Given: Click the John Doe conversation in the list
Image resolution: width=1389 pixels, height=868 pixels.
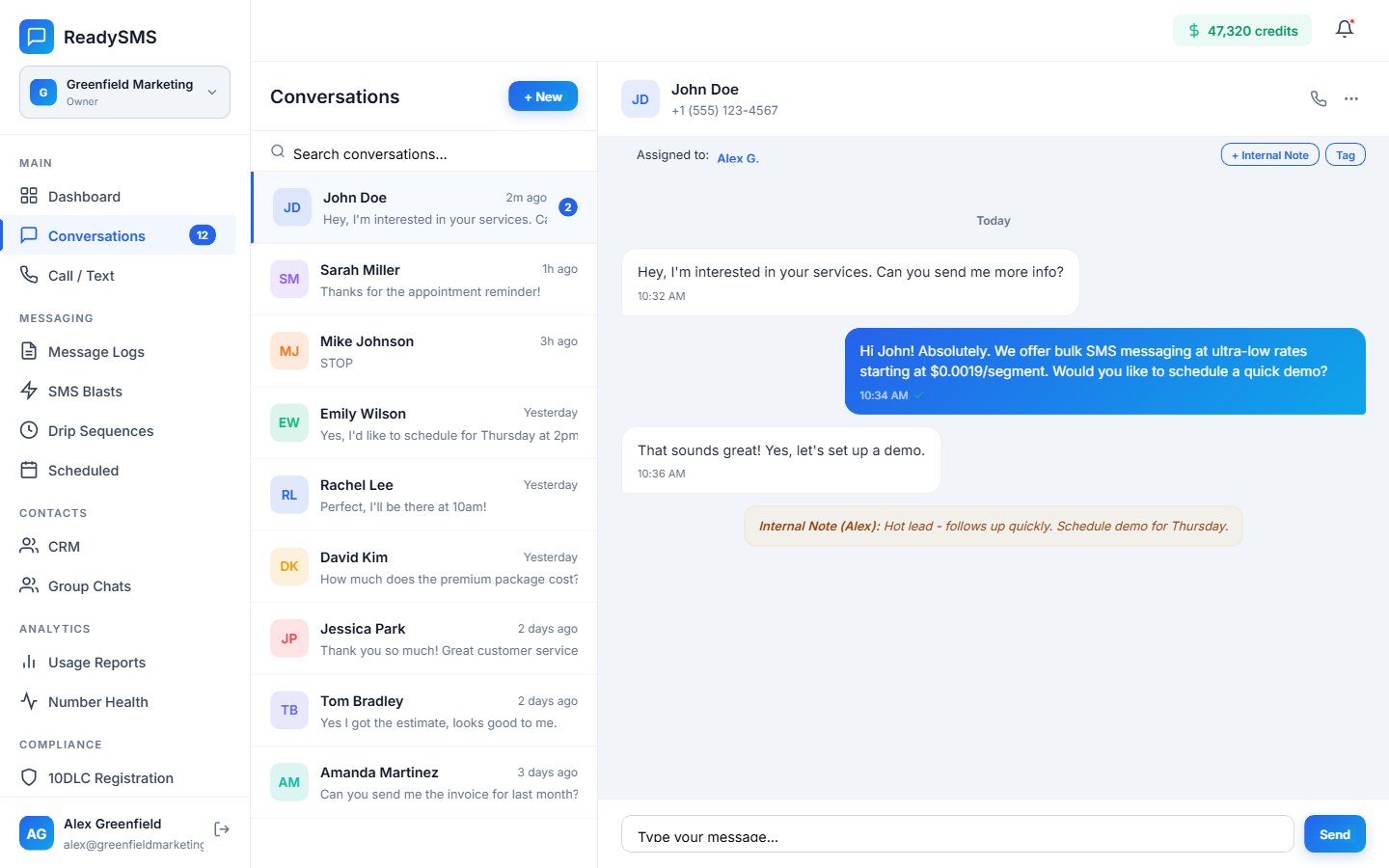Looking at the screenshot, I should click(x=424, y=207).
